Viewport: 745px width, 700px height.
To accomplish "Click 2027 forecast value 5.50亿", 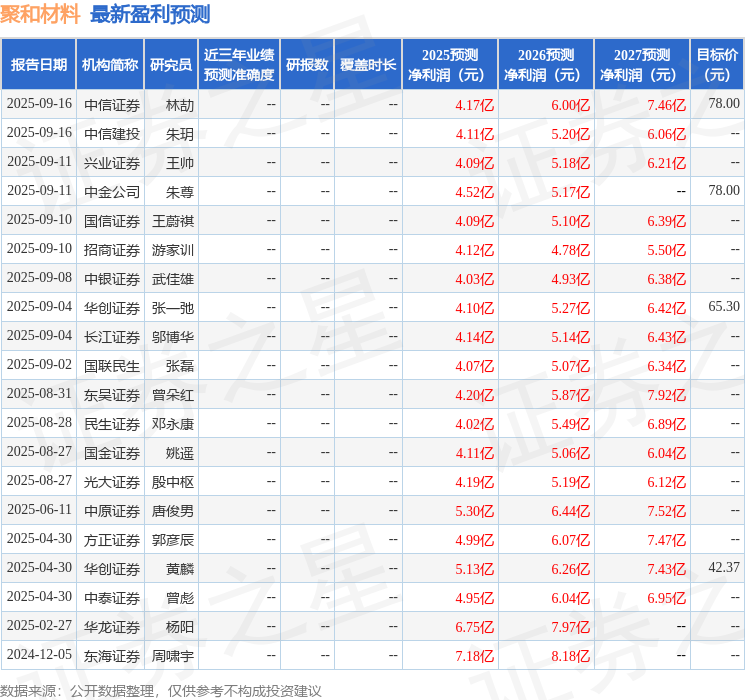I will pyautogui.click(x=667, y=250).
